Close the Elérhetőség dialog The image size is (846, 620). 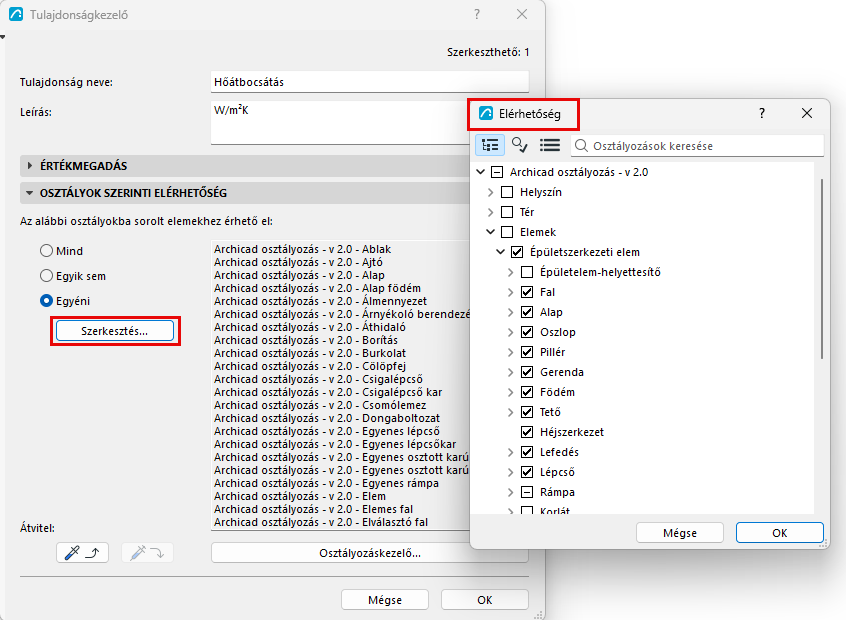click(807, 113)
